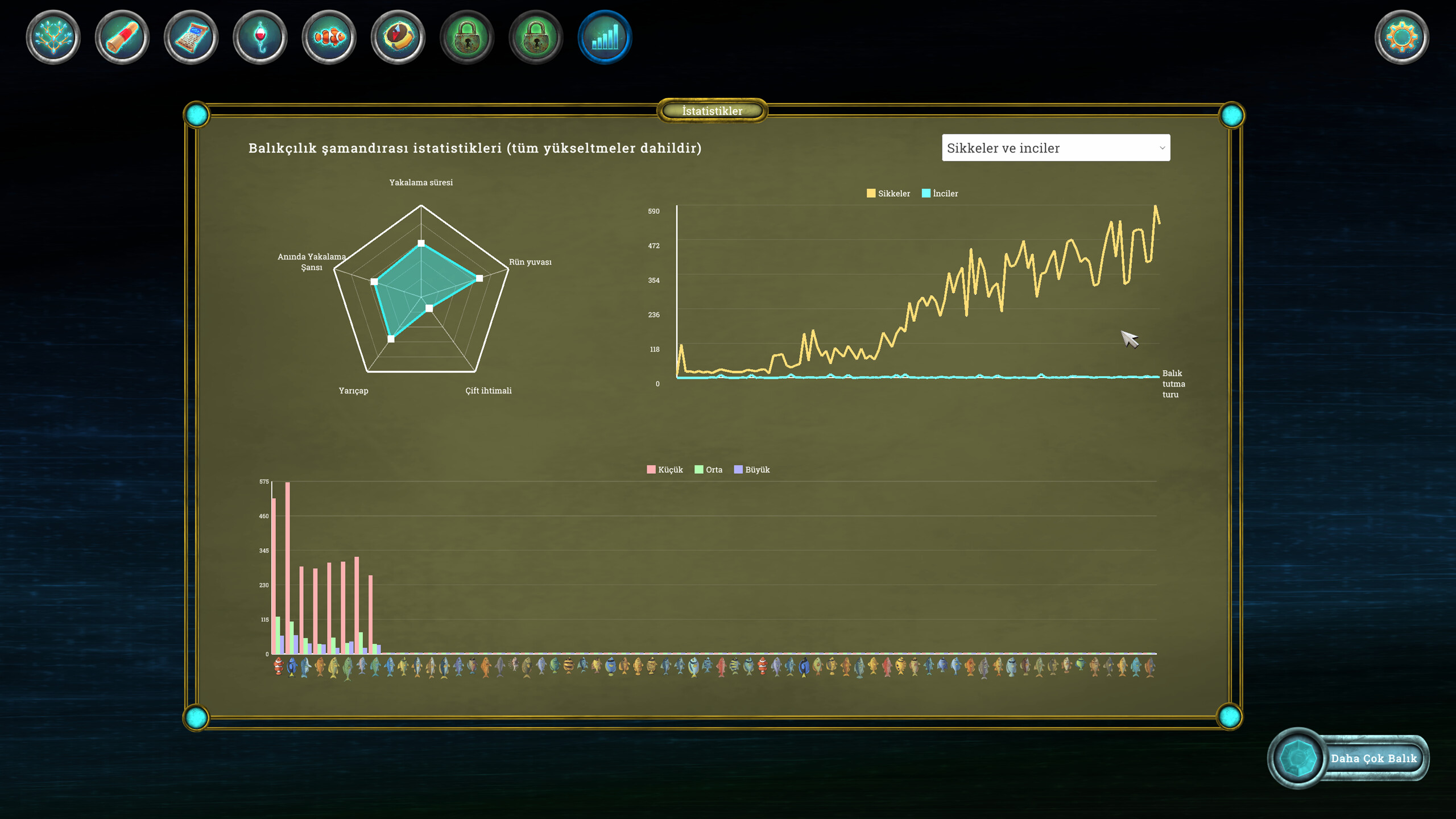The width and height of the screenshot is (1456, 819).
Task: Toggle the Orta legend entry
Action: [x=707, y=469]
